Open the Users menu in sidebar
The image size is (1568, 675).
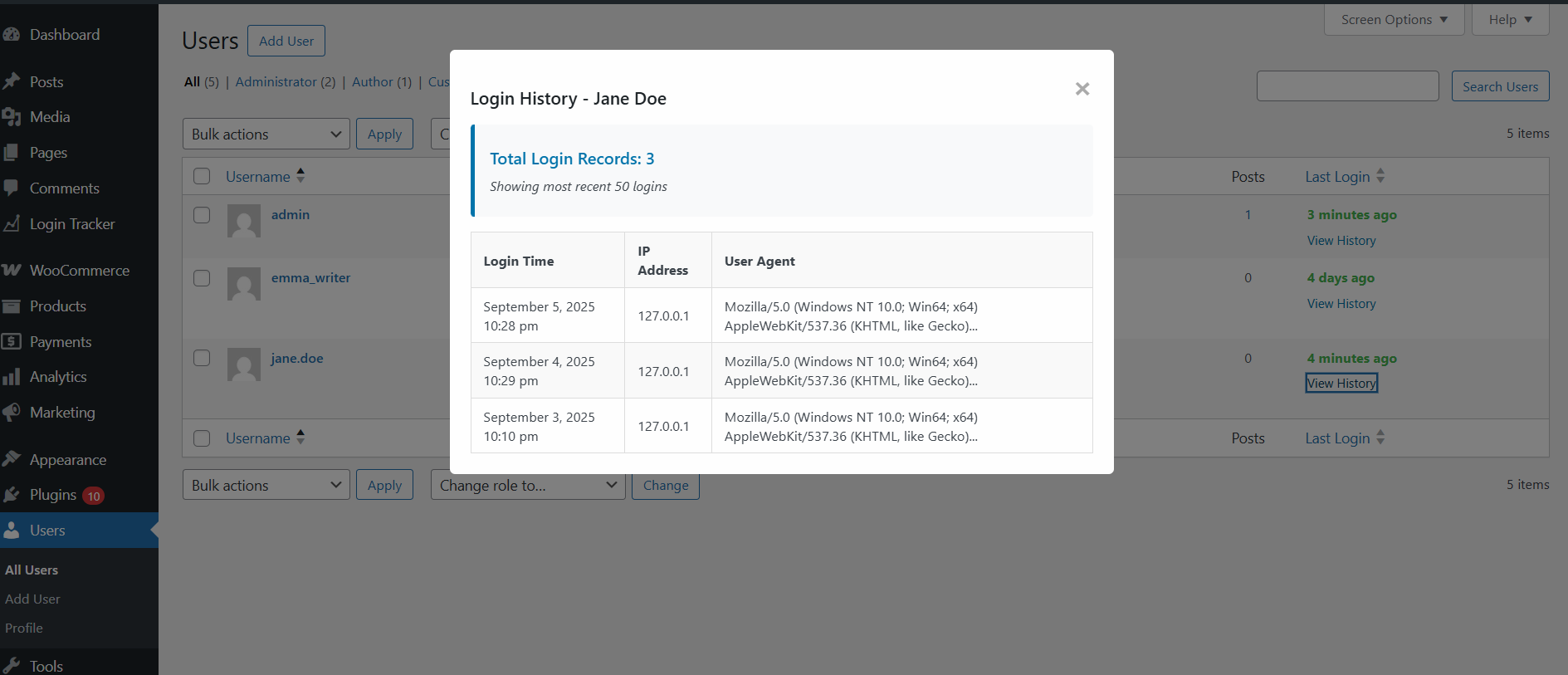[x=49, y=530]
